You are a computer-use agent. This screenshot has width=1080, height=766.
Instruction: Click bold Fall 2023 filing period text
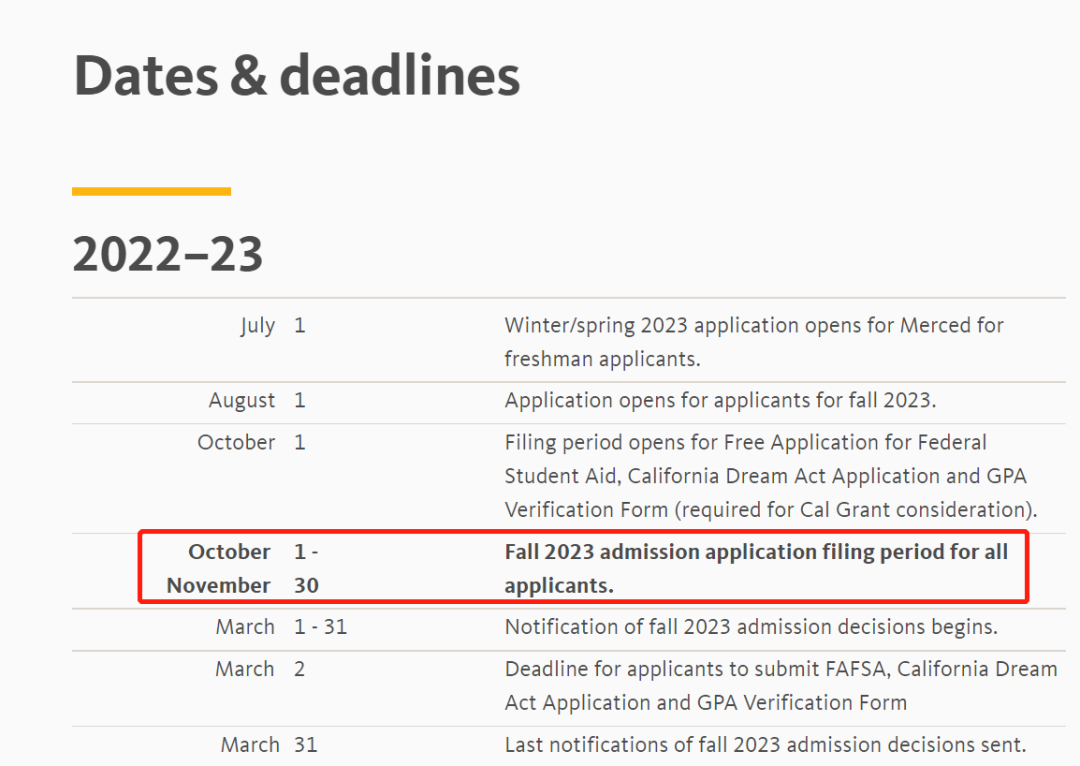756,552
